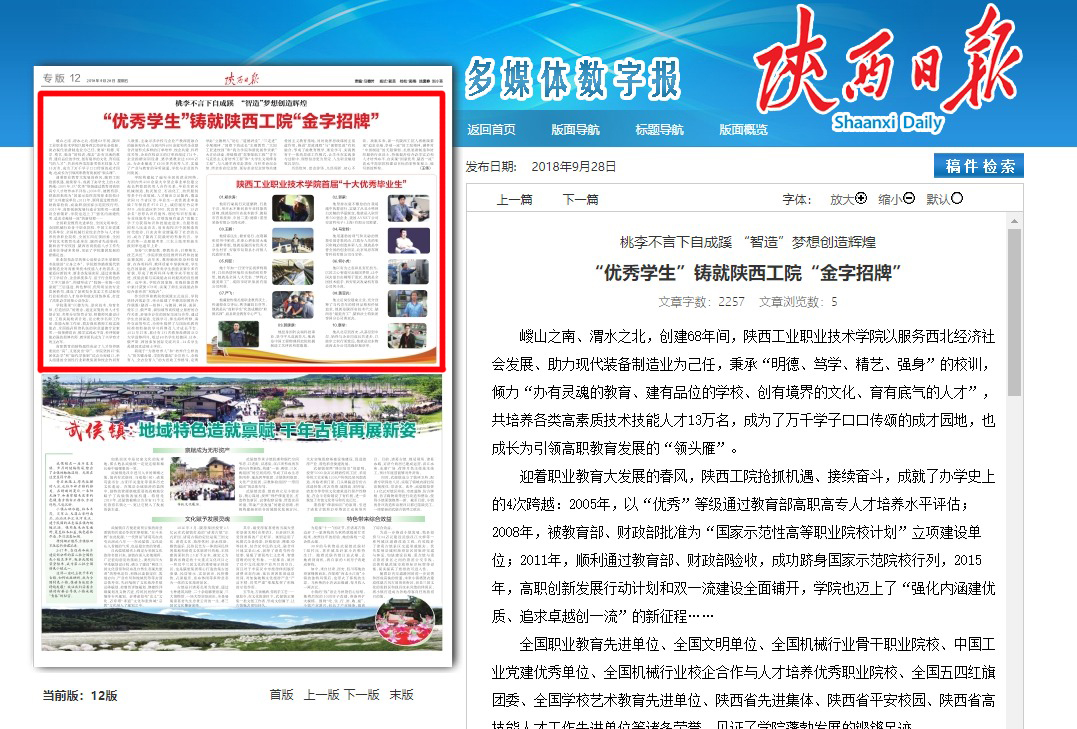Viewport: 1077px width, 729px height.
Task: Click the 放大 plus-circle font icon
Action: (861, 199)
